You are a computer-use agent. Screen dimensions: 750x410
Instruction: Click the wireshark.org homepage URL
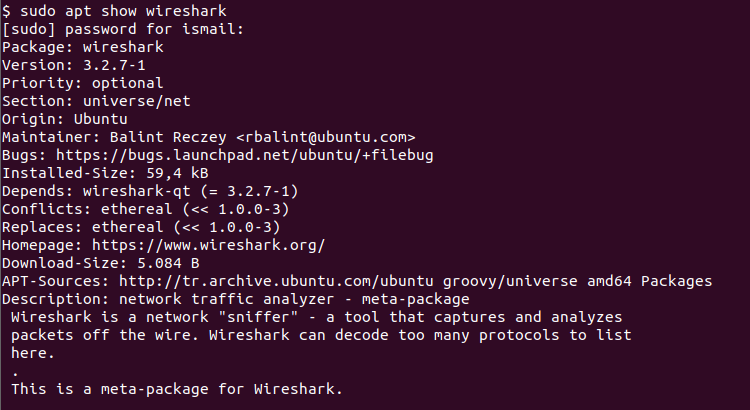(209, 245)
